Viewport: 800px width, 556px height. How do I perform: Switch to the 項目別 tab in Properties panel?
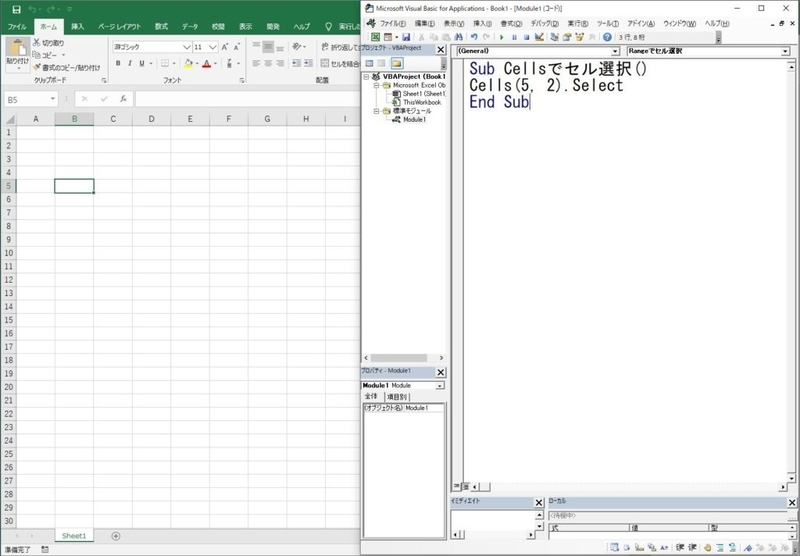396,397
